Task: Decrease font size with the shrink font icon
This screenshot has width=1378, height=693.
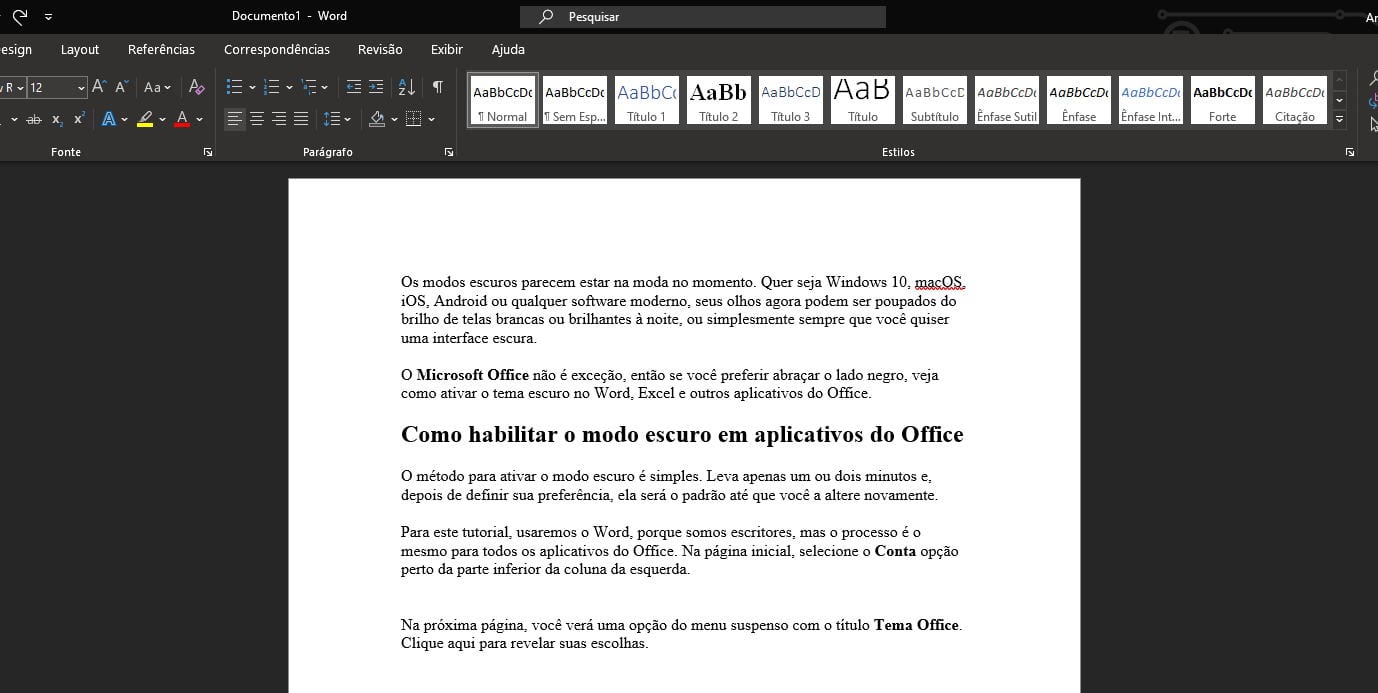Action: click(x=122, y=87)
